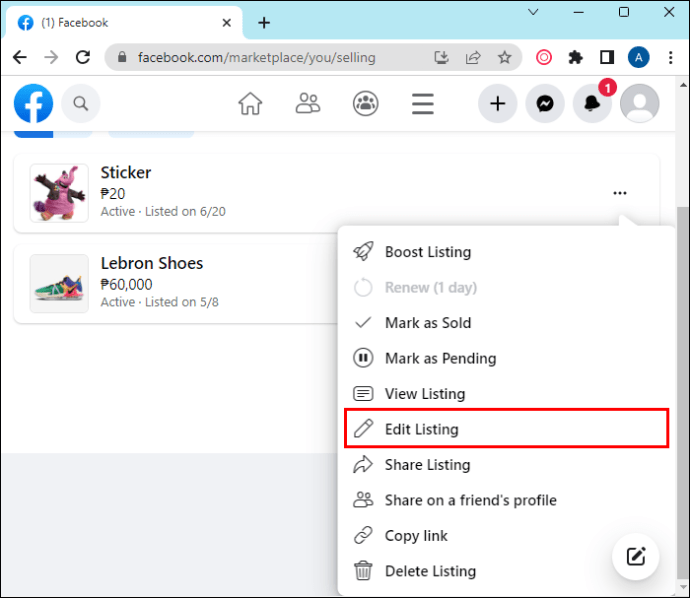Image resolution: width=690 pixels, height=598 pixels.
Task: Click the red target extension icon
Action: click(x=544, y=57)
